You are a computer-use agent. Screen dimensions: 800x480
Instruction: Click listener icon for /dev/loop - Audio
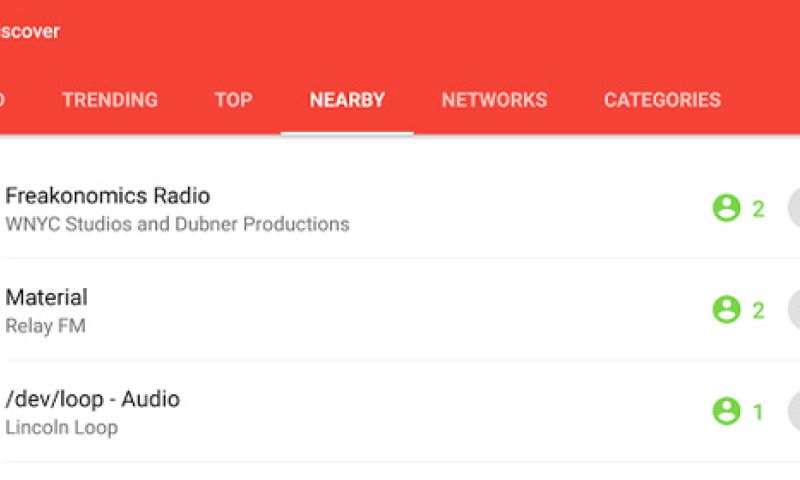[726, 411]
